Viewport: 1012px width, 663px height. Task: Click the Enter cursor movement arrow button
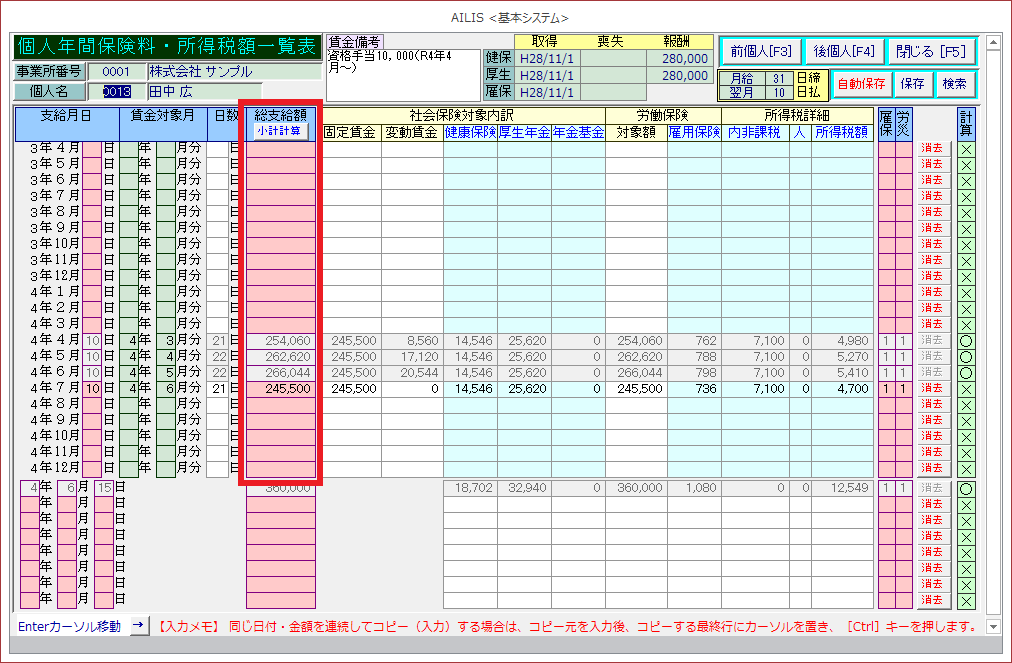pyautogui.click(x=139, y=626)
